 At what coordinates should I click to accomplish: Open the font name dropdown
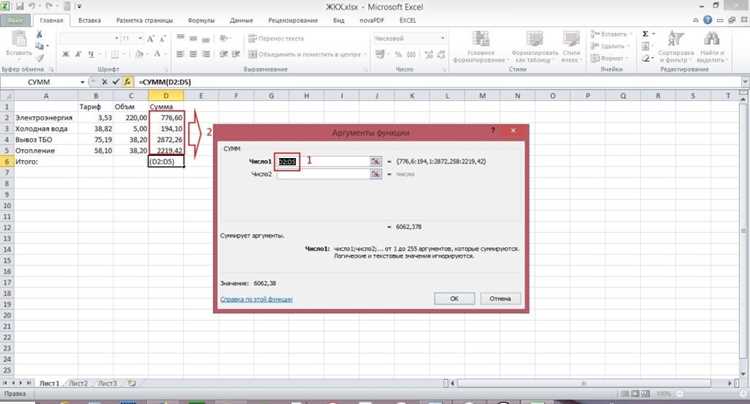click(116, 38)
